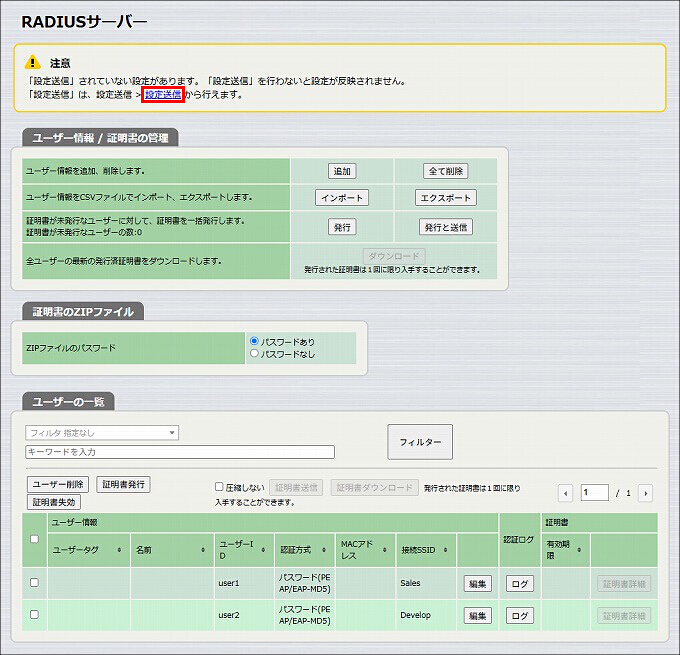Viewport: 680px width, 655px height.
Task: Click the grayed ダウンロード button
Action: 394,256
